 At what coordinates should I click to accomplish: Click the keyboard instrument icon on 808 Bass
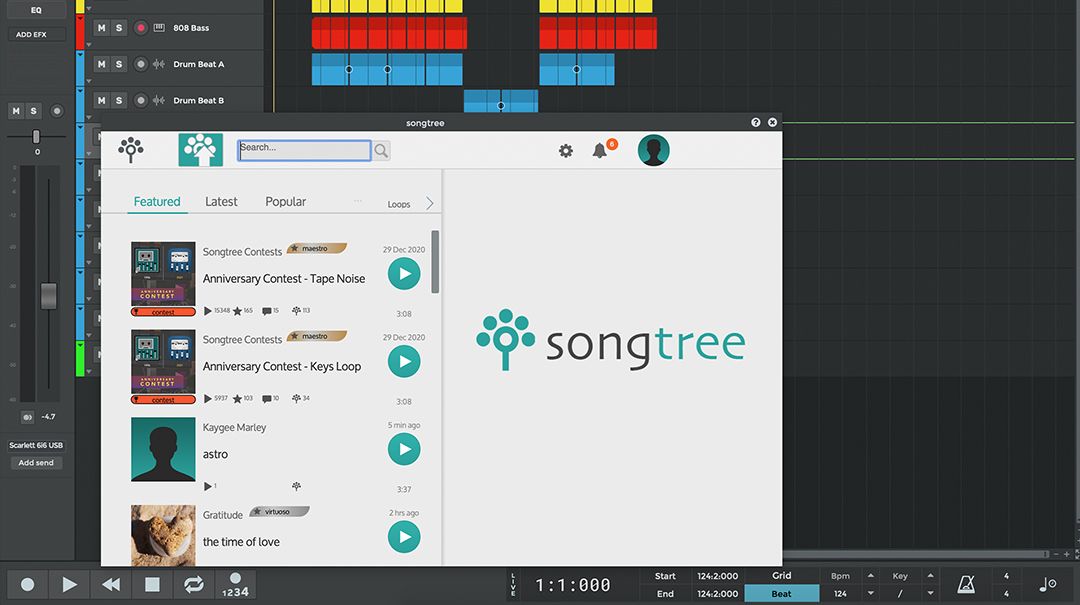click(x=159, y=28)
